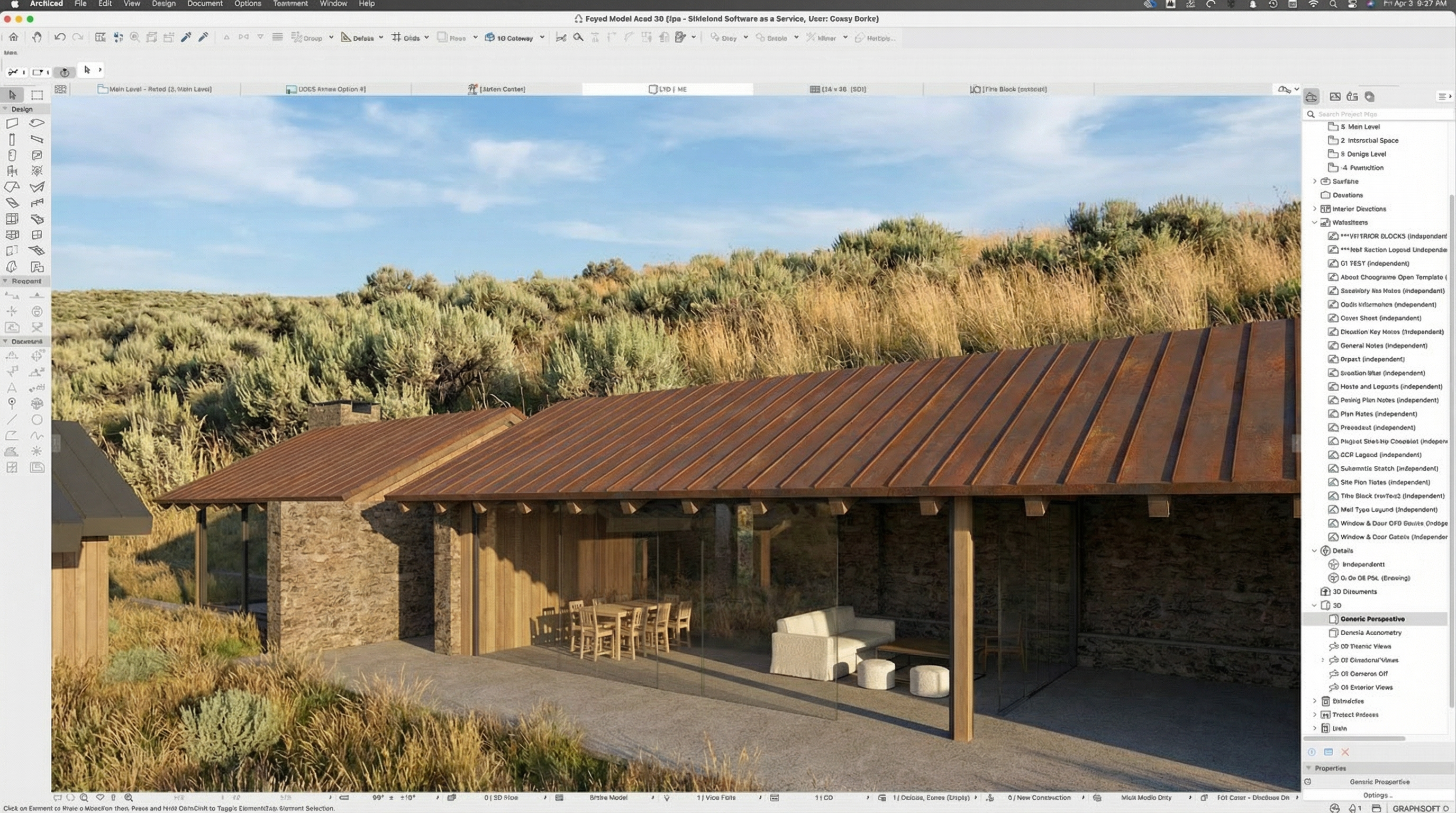This screenshot has height=813, width=1456.
Task: Collapse the Worksheets tree folder
Action: pyautogui.click(x=1315, y=222)
